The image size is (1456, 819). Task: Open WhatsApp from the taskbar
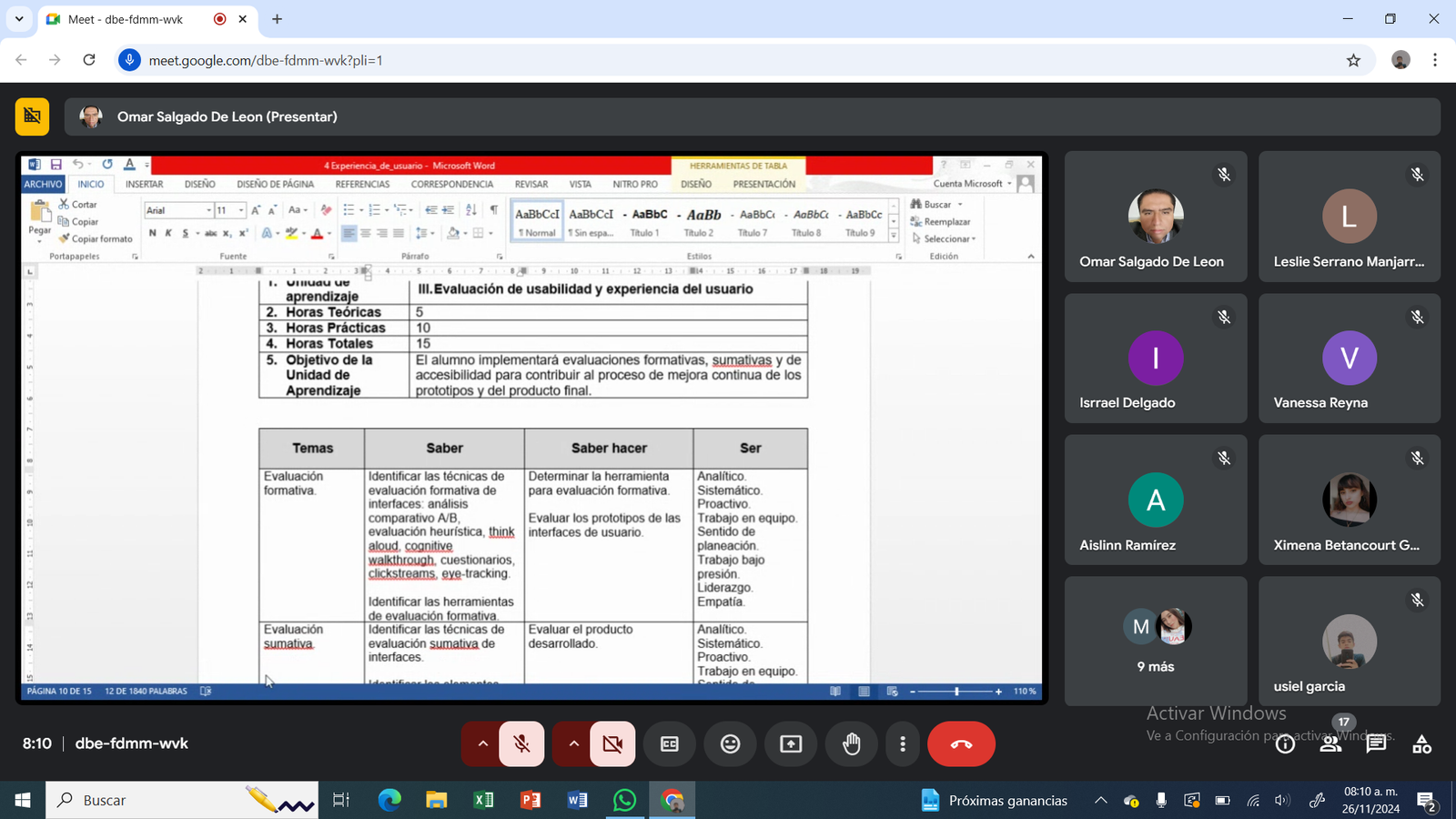[624, 800]
